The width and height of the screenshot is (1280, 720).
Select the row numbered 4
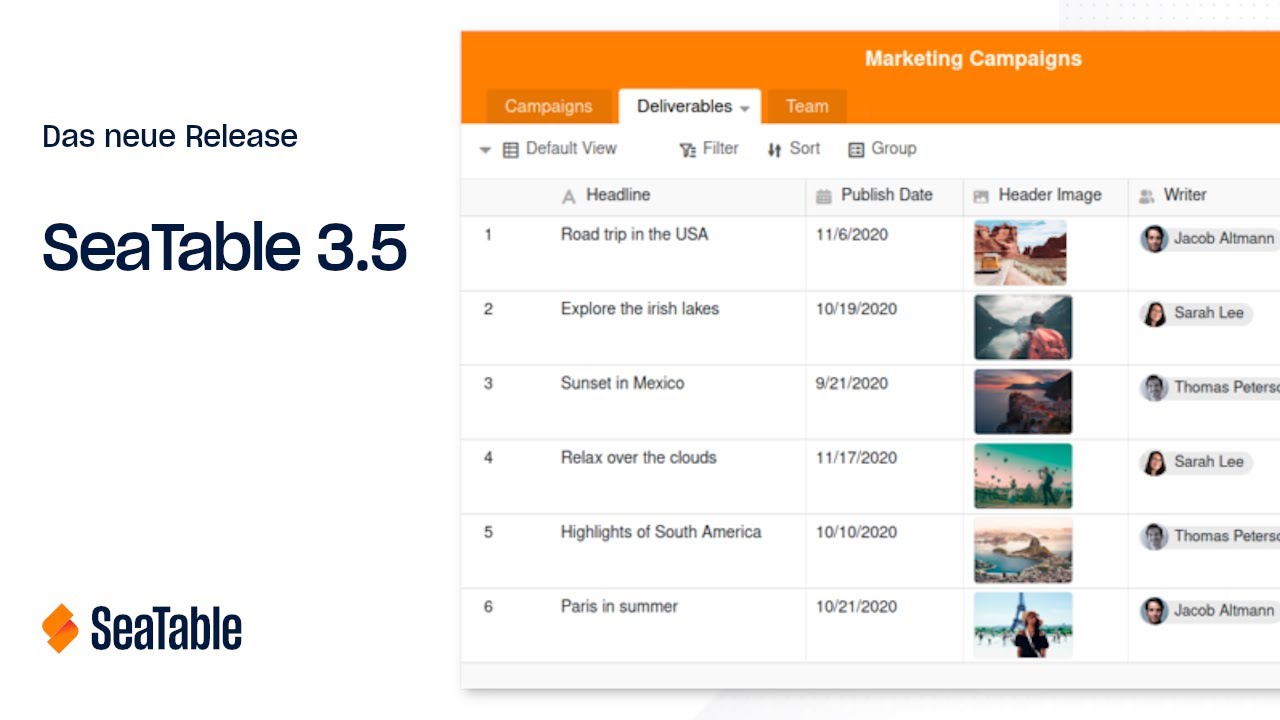[x=488, y=458]
